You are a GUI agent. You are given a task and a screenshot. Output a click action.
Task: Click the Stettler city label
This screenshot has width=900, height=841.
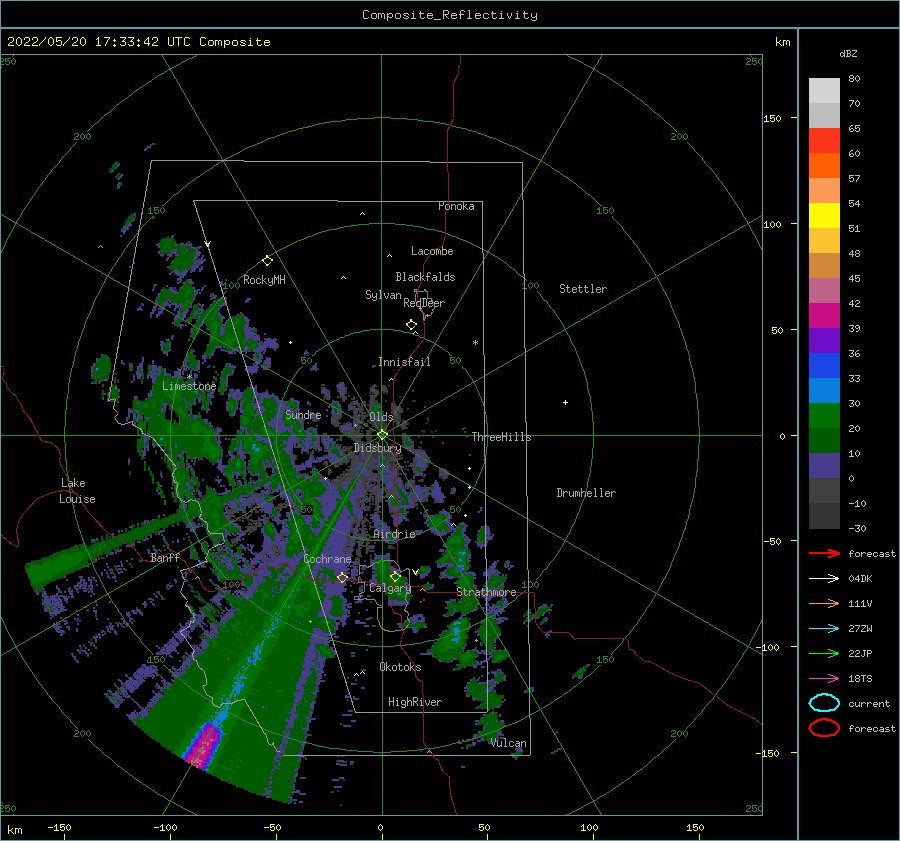pyautogui.click(x=583, y=289)
